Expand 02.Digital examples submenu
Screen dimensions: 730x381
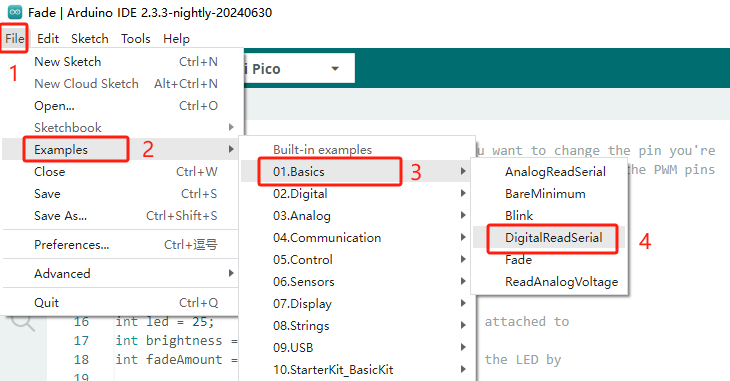pyautogui.click(x=356, y=194)
